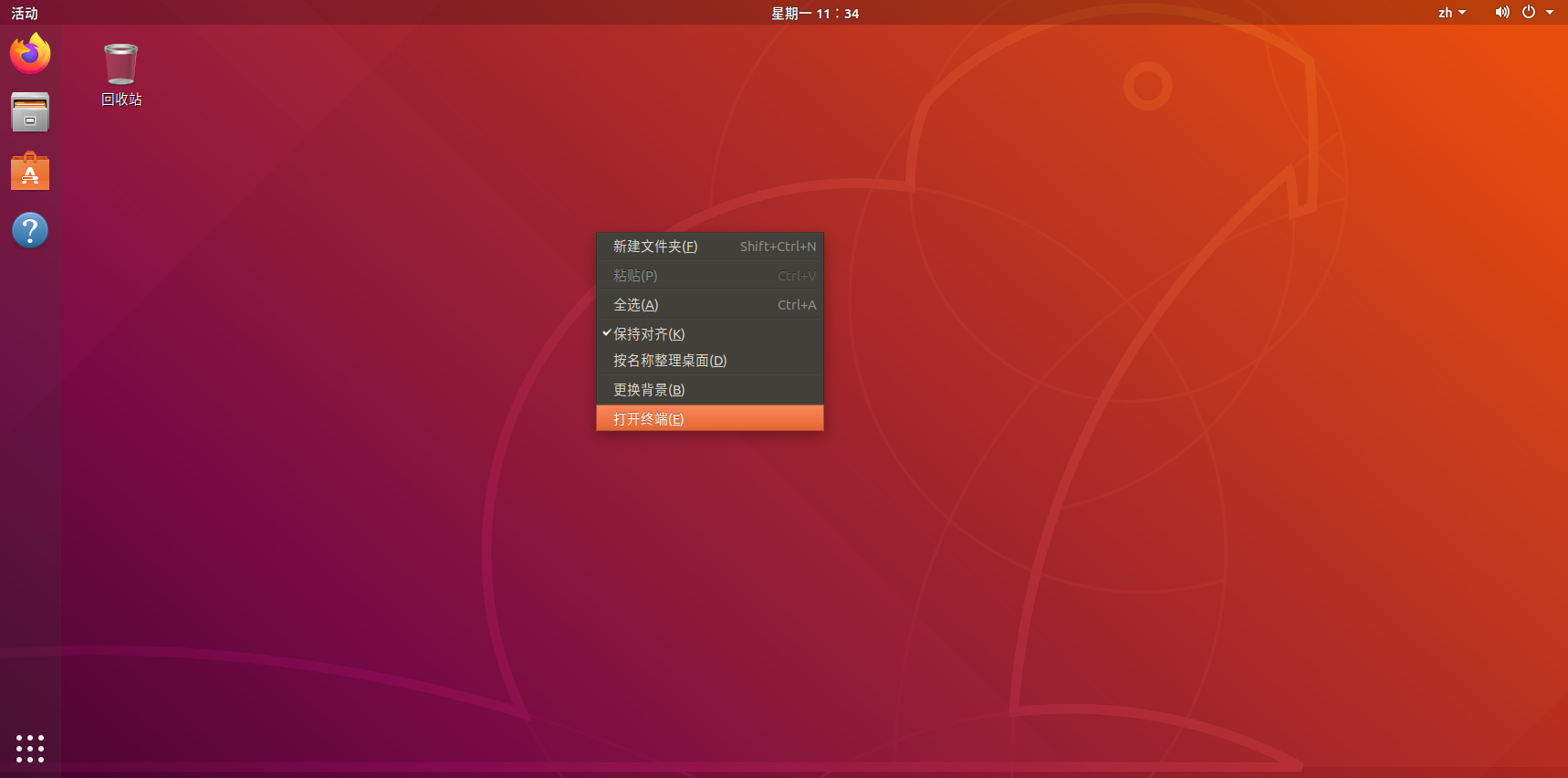Open the Help icon in dock
The width and height of the screenshot is (1568, 778).
tap(30, 230)
